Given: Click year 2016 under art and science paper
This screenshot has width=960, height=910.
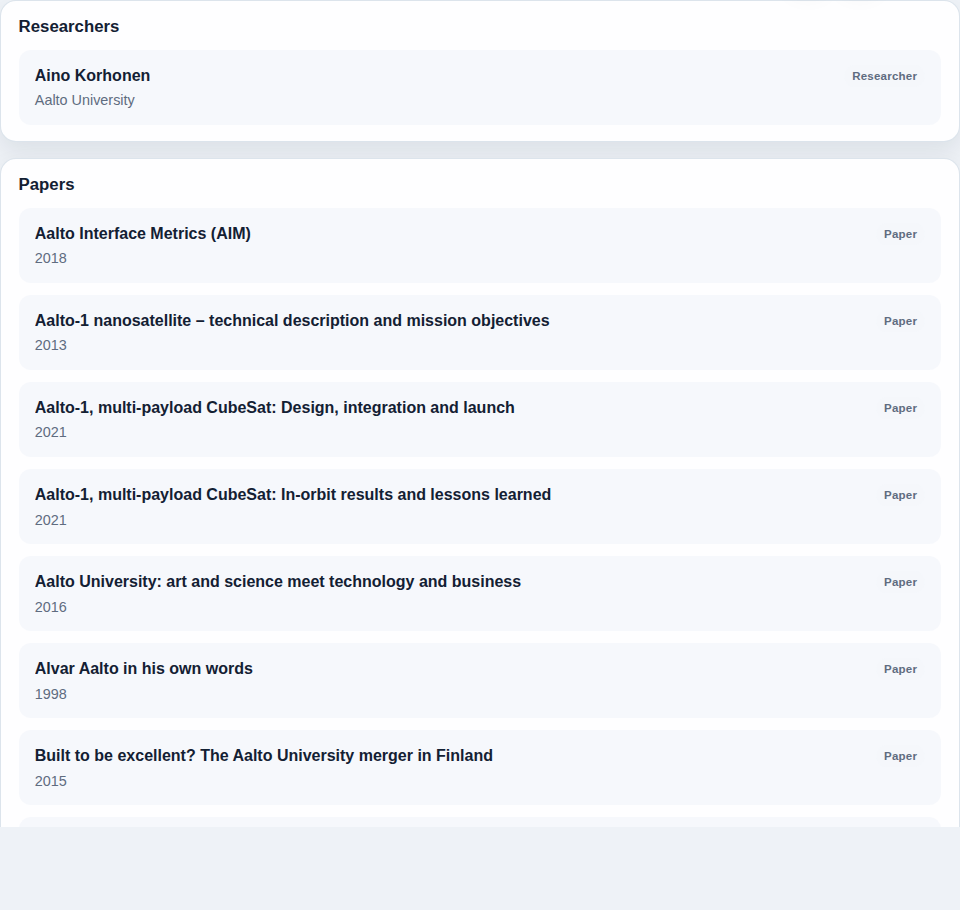Looking at the screenshot, I should coord(51,607).
